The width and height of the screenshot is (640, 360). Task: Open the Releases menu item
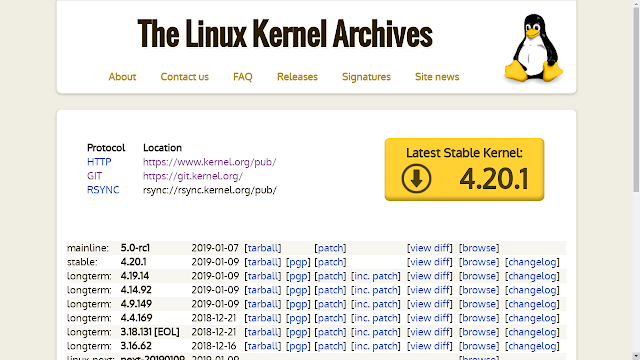[297, 77]
